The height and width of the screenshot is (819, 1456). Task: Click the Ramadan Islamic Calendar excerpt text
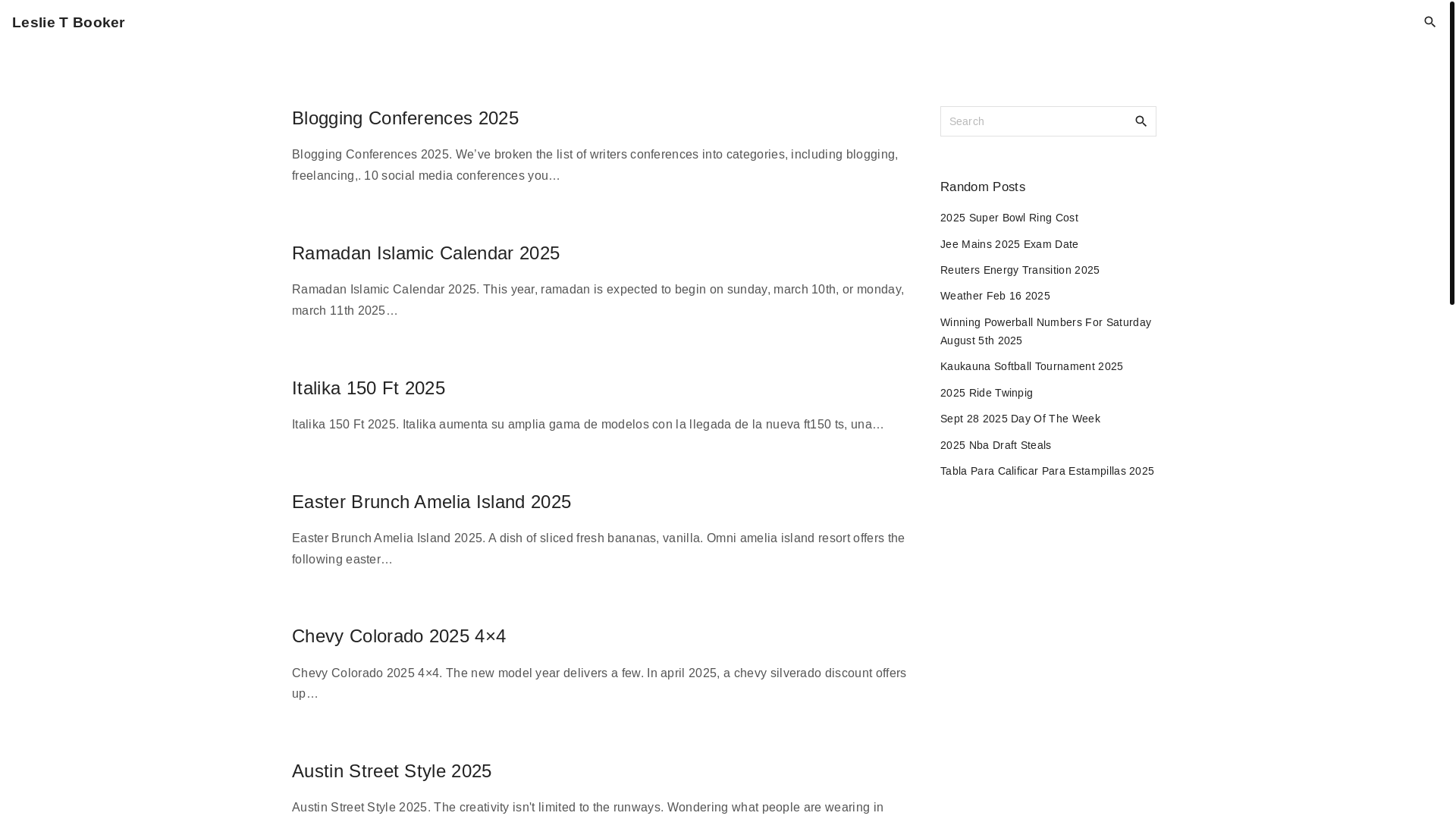click(x=598, y=300)
